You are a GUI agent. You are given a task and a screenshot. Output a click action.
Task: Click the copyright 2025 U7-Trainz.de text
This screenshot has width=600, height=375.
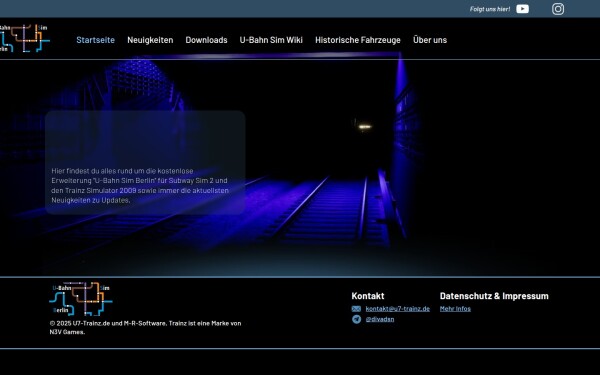145,328
